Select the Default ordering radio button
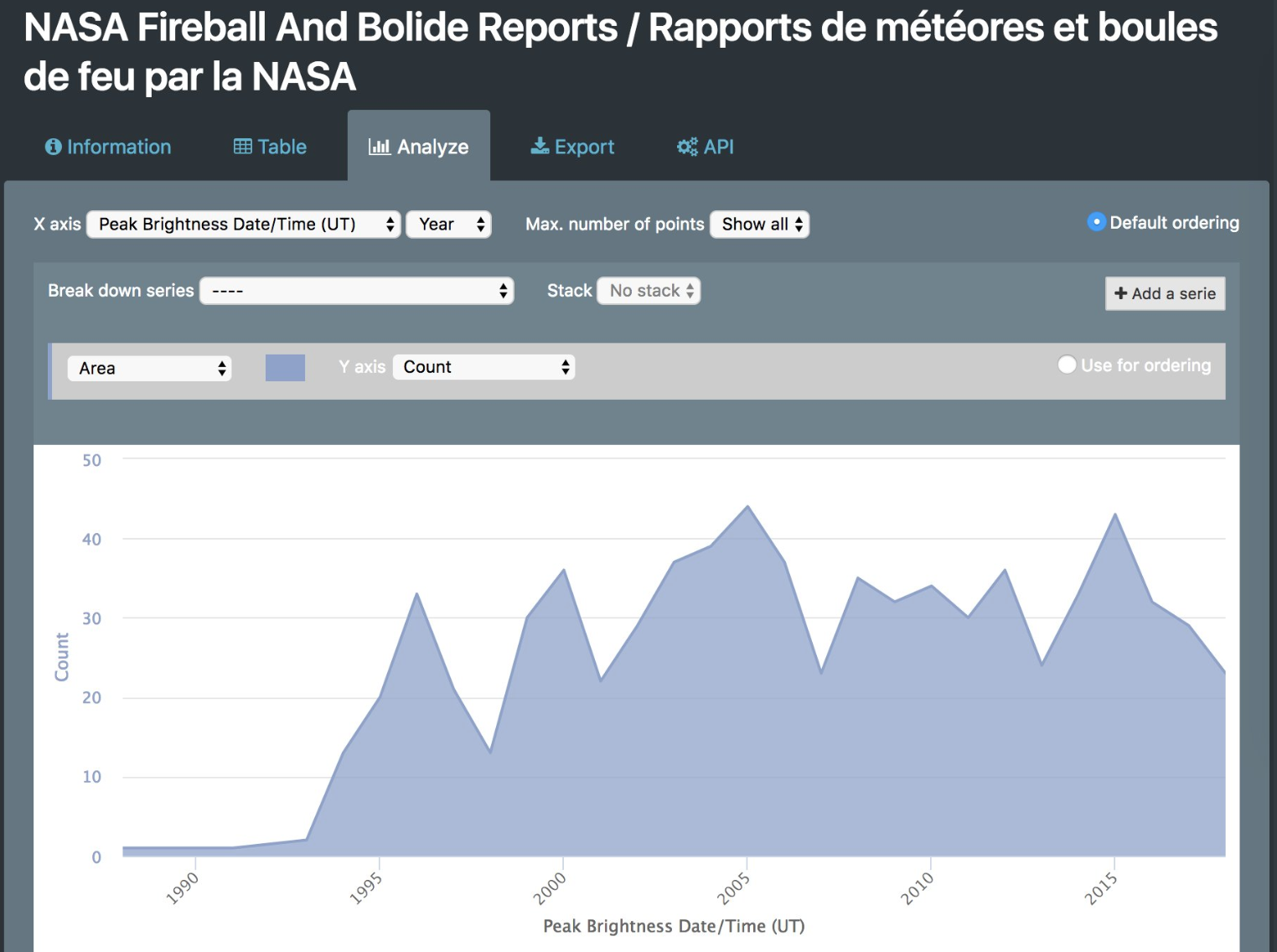1277x952 pixels. coord(1096,222)
